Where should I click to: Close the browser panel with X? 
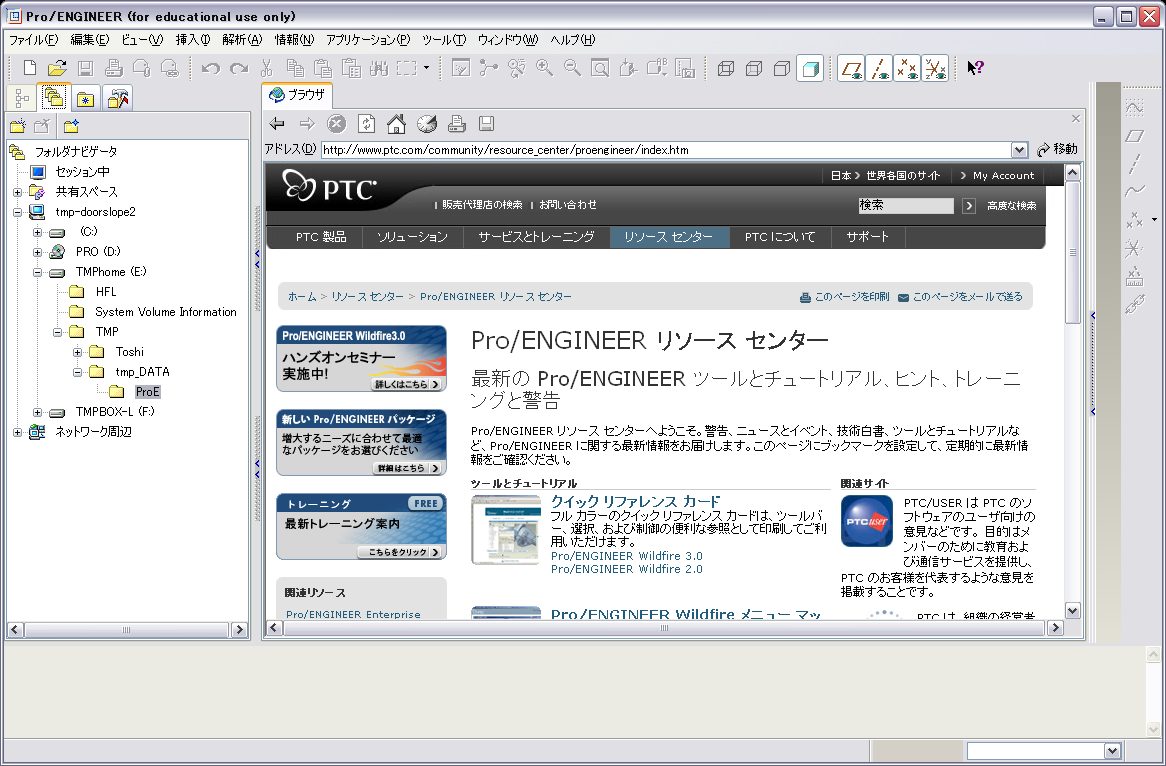coord(1075,118)
